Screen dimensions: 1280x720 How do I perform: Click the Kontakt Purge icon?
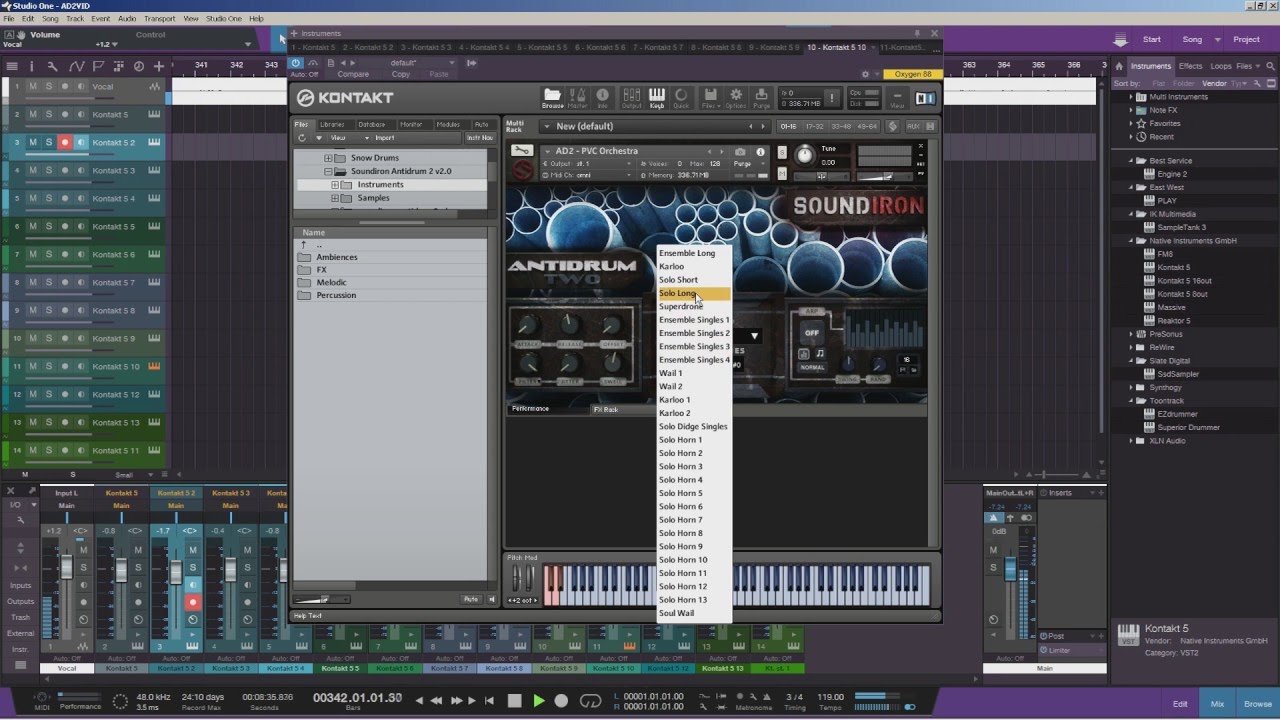coord(761,97)
